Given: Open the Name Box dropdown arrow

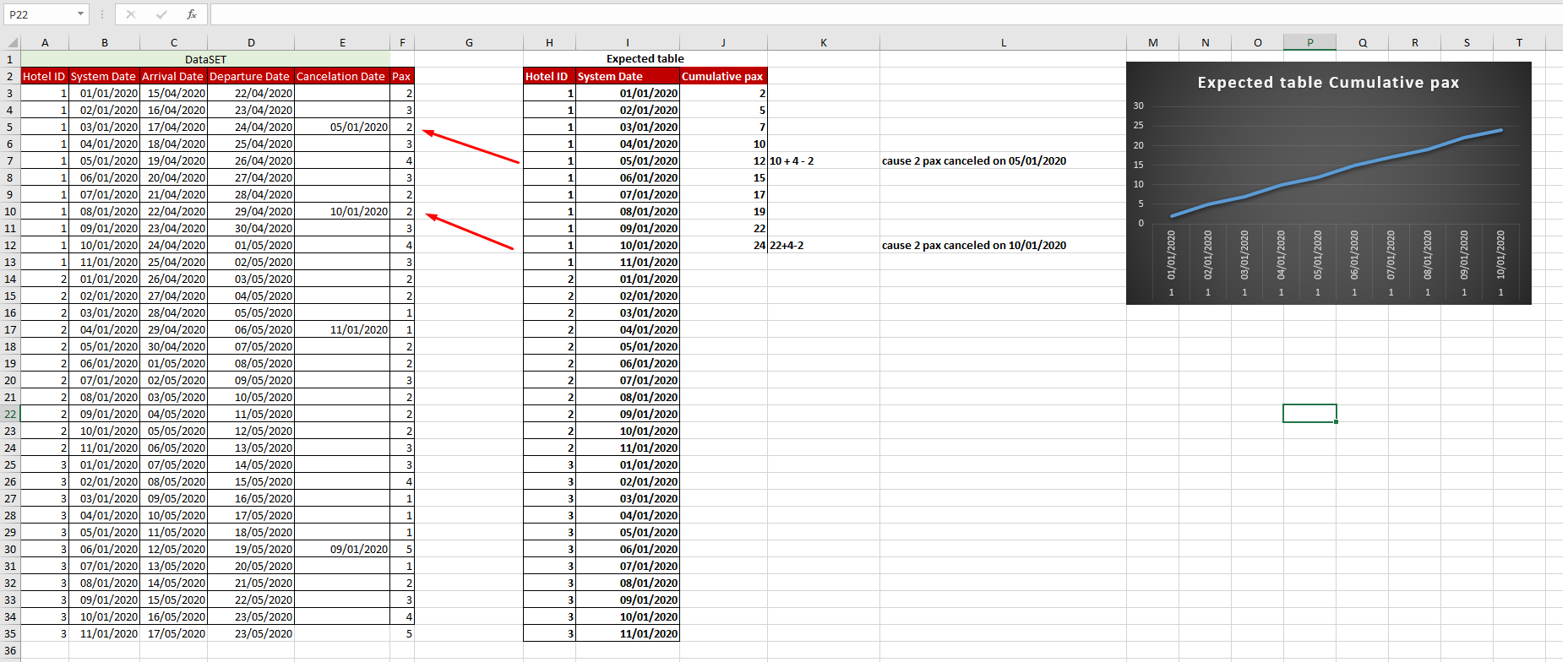Looking at the screenshot, I should pyautogui.click(x=80, y=14).
